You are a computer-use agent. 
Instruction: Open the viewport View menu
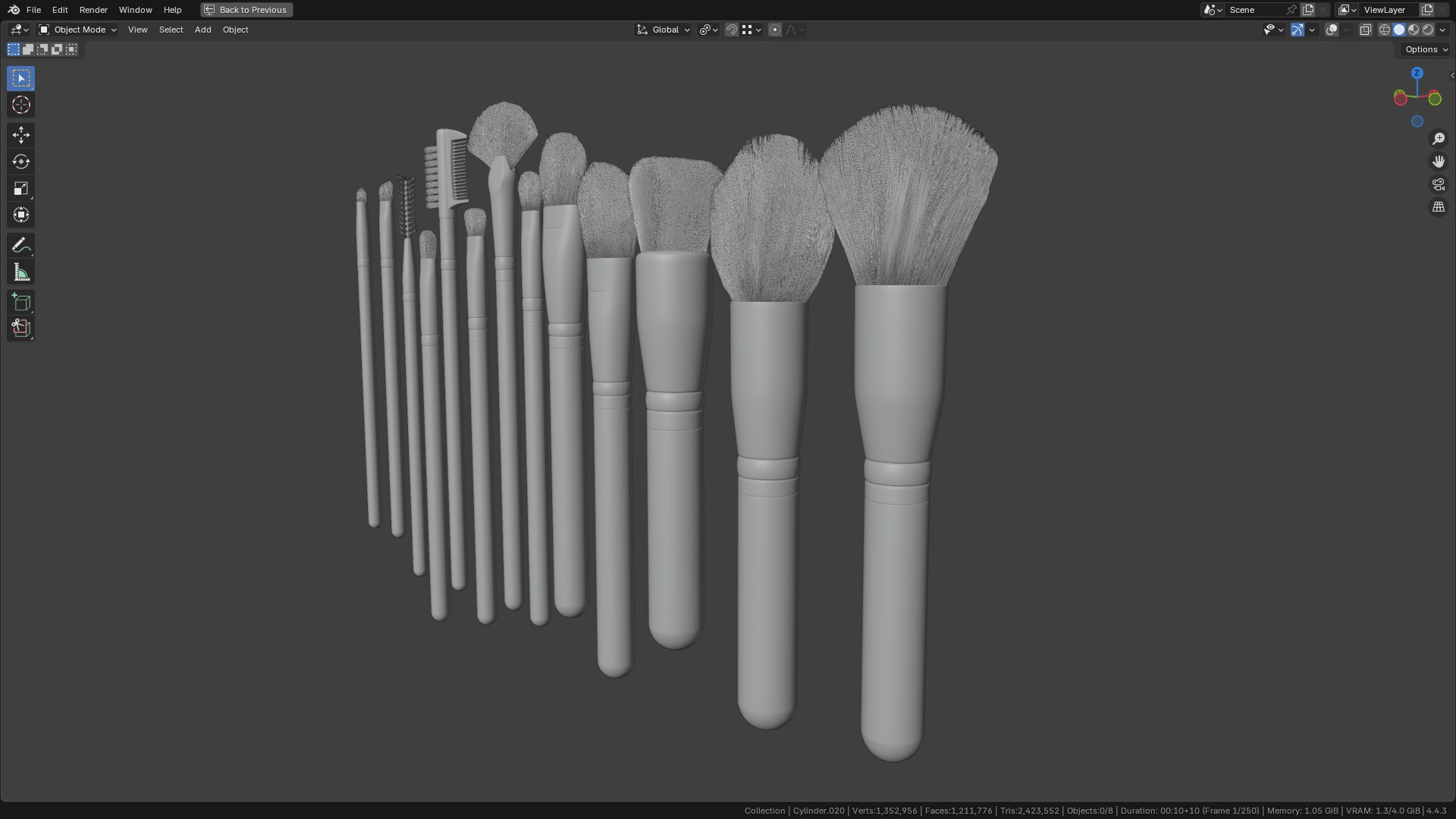pyautogui.click(x=137, y=30)
